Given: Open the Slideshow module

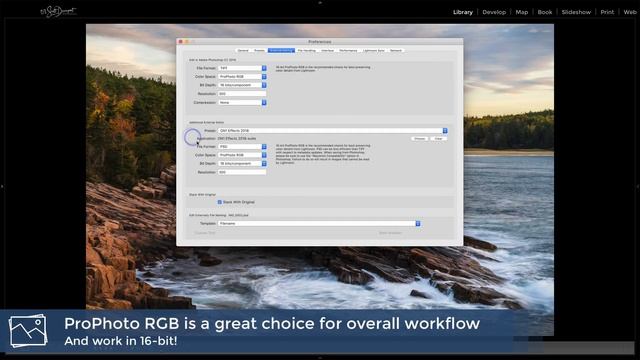Looking at the screenshot, I should [576, 12].
